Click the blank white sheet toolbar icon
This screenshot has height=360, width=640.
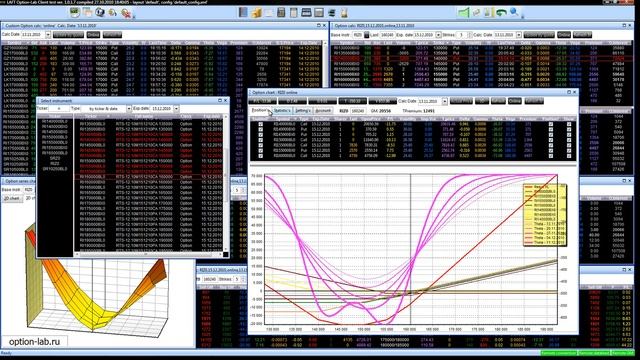pos(269,13)
